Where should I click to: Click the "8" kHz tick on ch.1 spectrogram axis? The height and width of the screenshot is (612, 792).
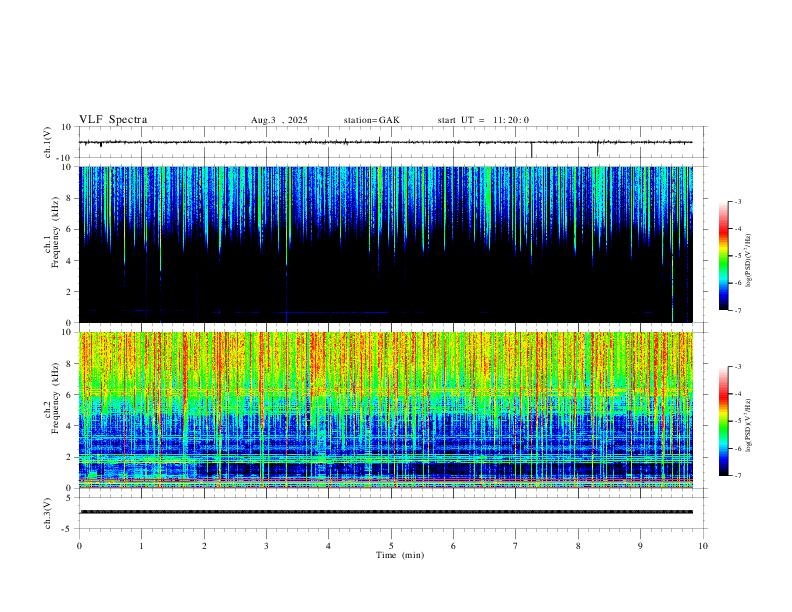tap(69, 198)
